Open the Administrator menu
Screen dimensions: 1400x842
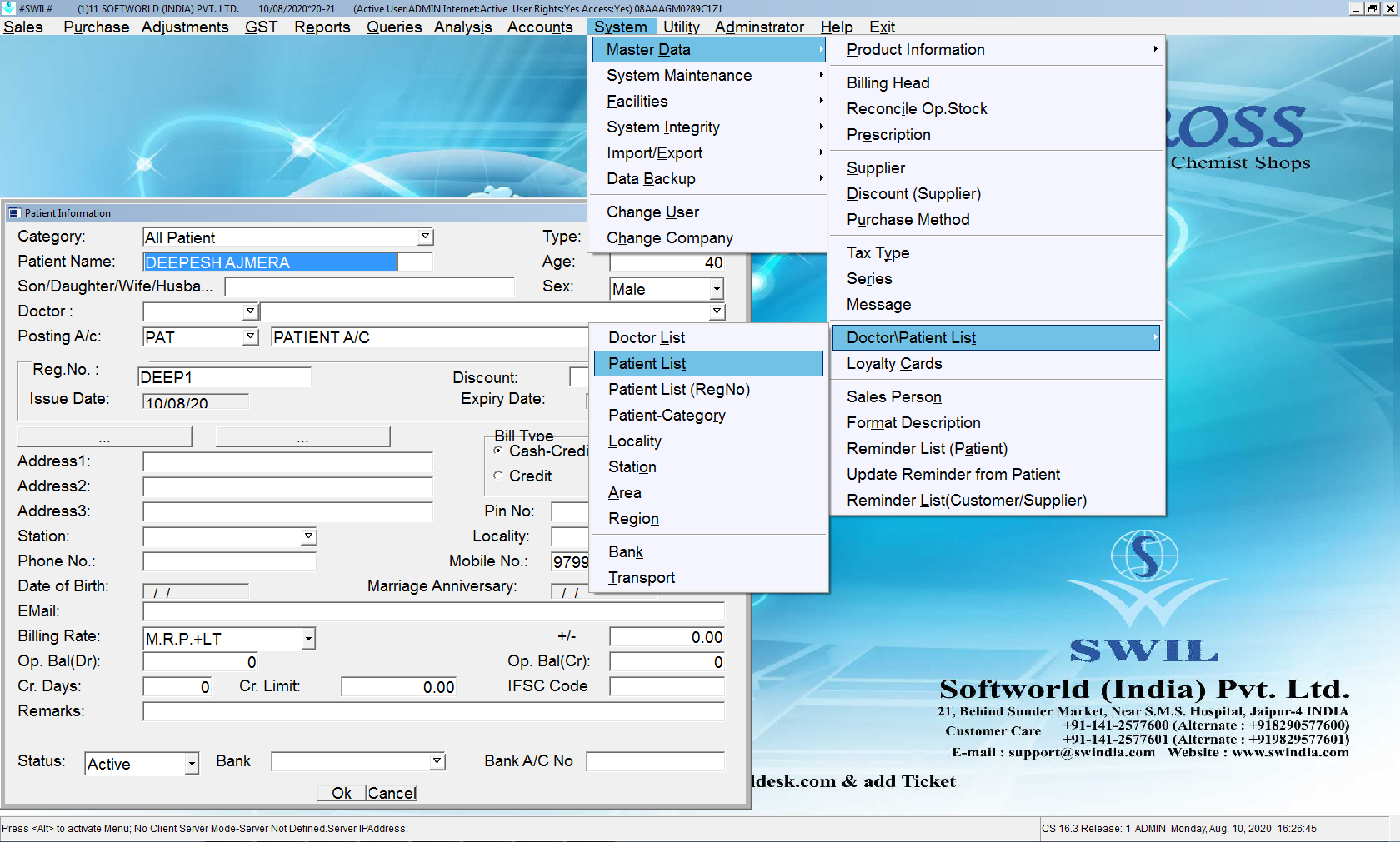point(760,27)
